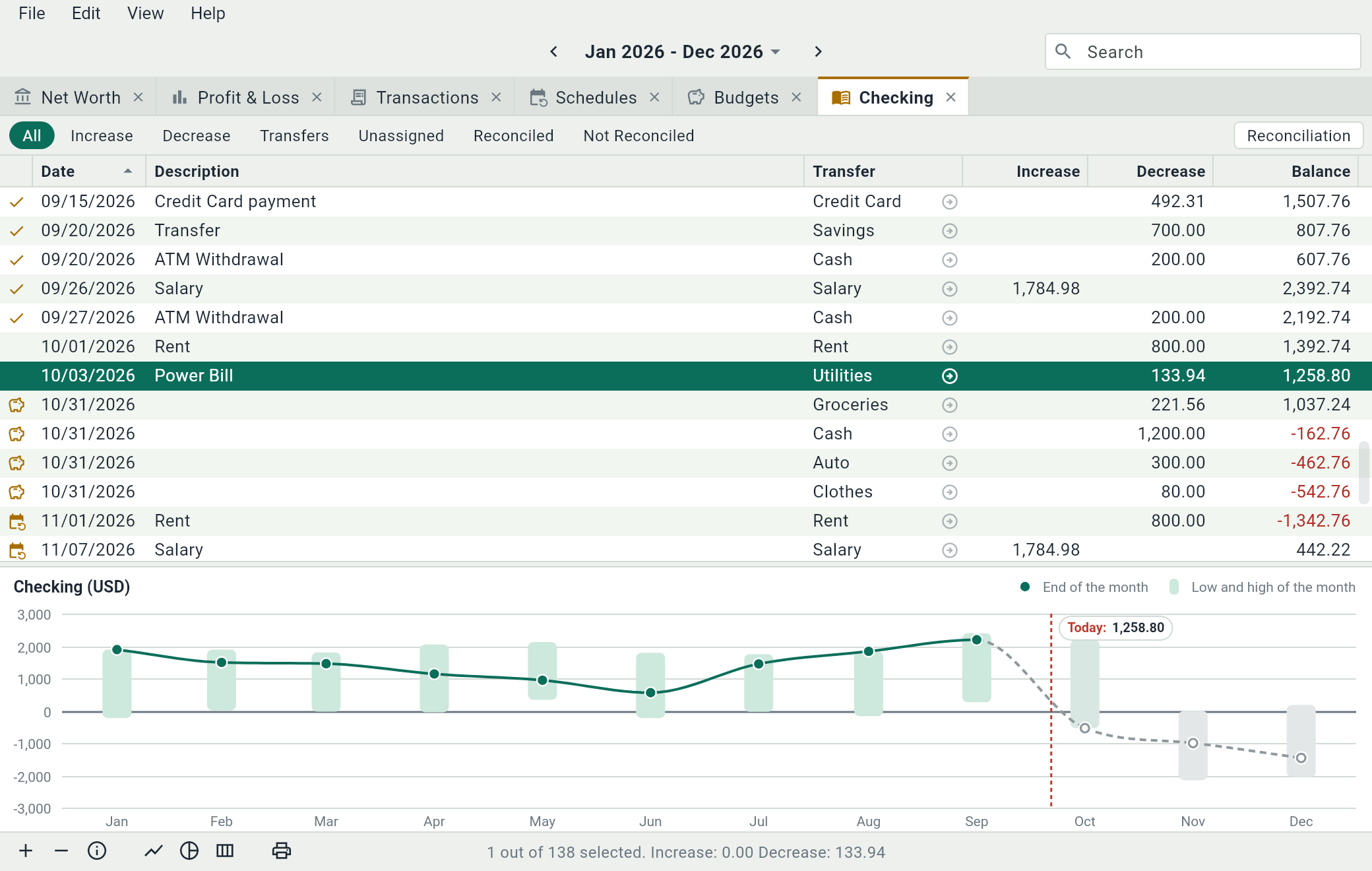Viewport: 1372px width, 871px height.
Task: Click in the Search field
Action: tap(1203, 51)
